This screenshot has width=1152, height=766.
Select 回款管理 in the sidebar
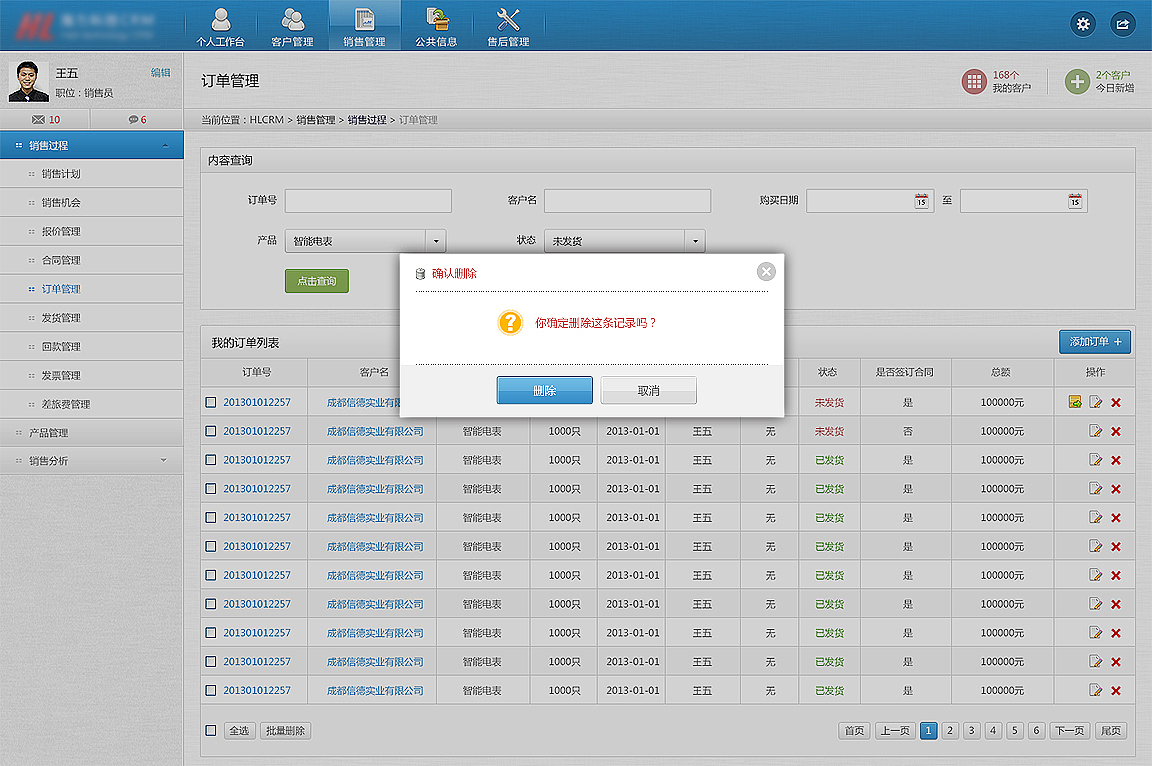click(92, 347)
